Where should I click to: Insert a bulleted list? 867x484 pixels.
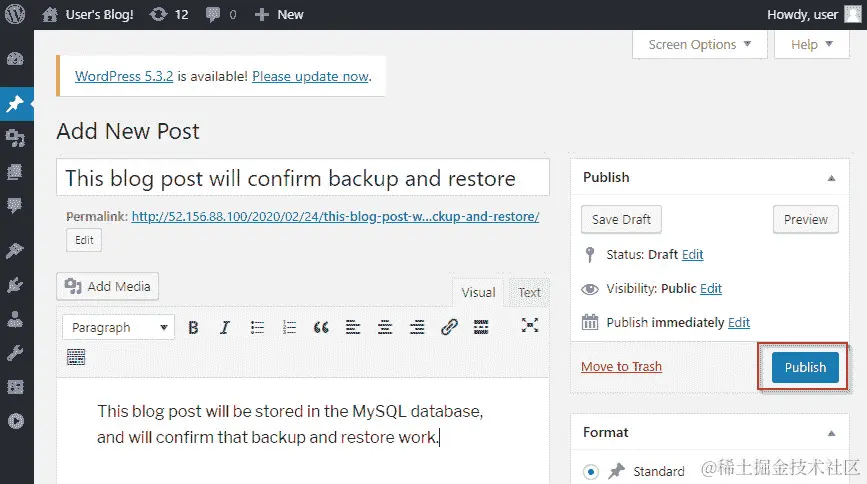tap(257, 327)
